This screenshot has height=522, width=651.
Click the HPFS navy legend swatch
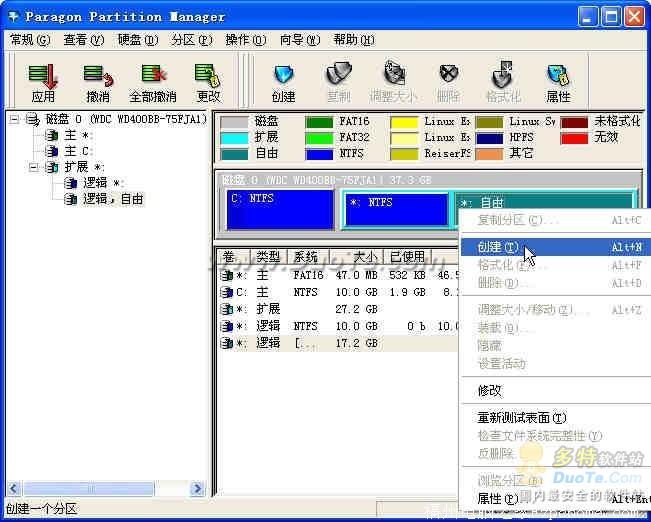(489, 138)
